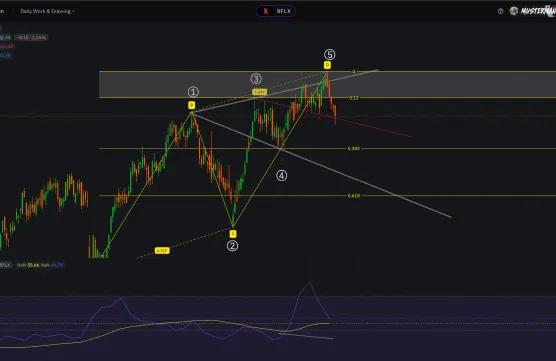Screen dimensions: 556x361
Task: Select the yellow 0.557 projection label
Action: tap(162, 251)
